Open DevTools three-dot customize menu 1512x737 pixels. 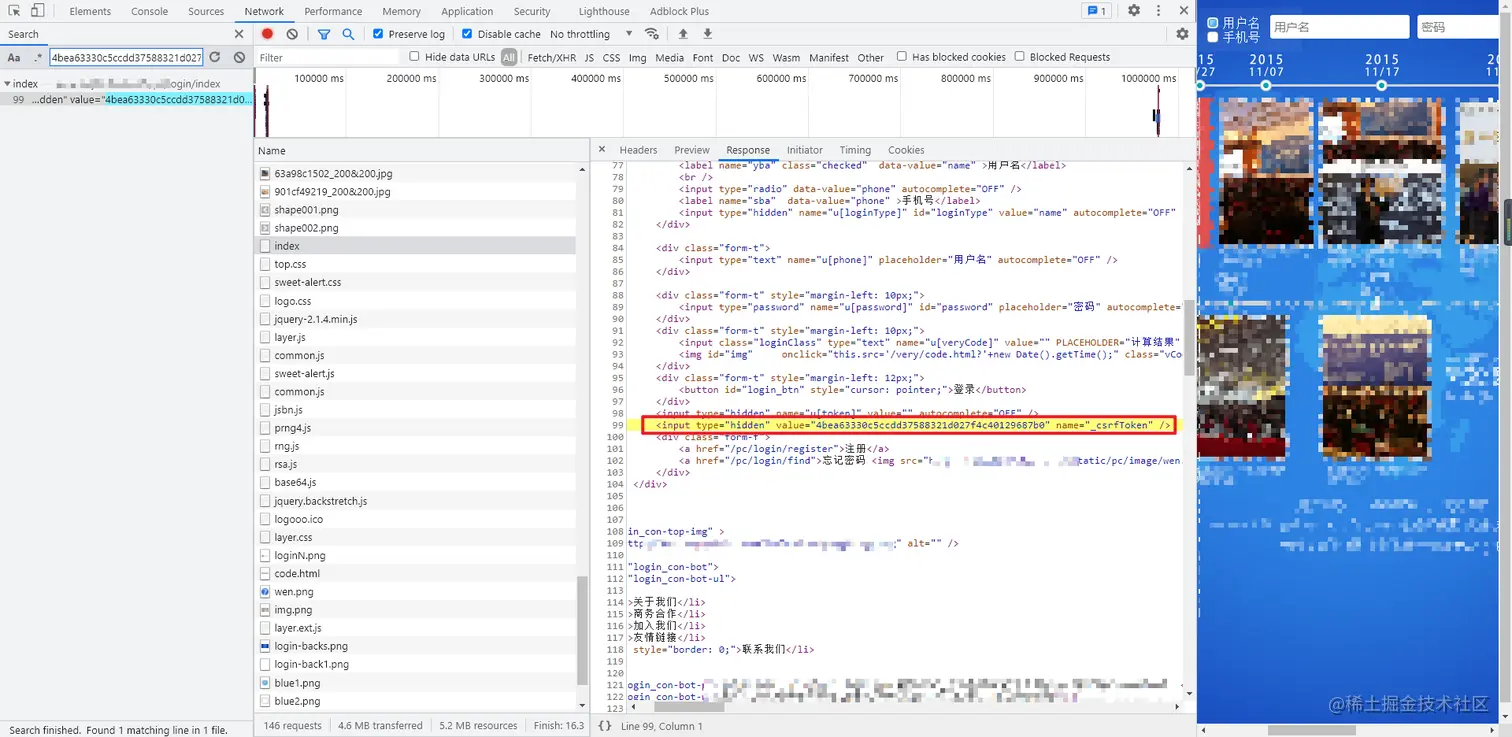point(1159,11)
